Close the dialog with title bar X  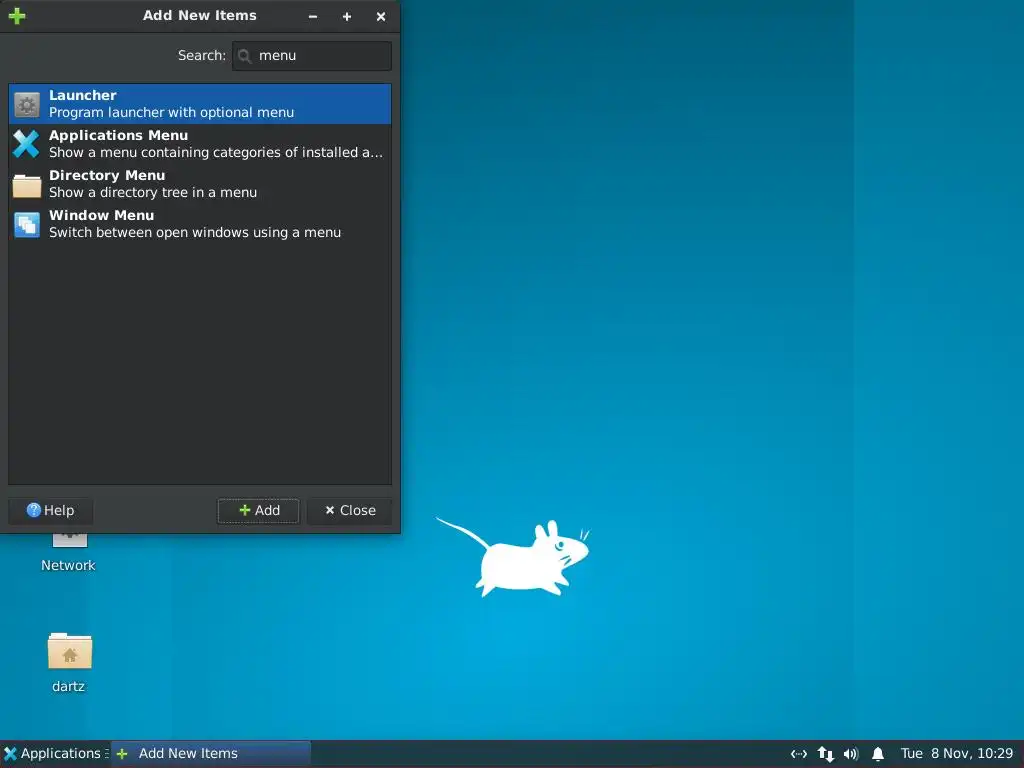pos(381,16)
